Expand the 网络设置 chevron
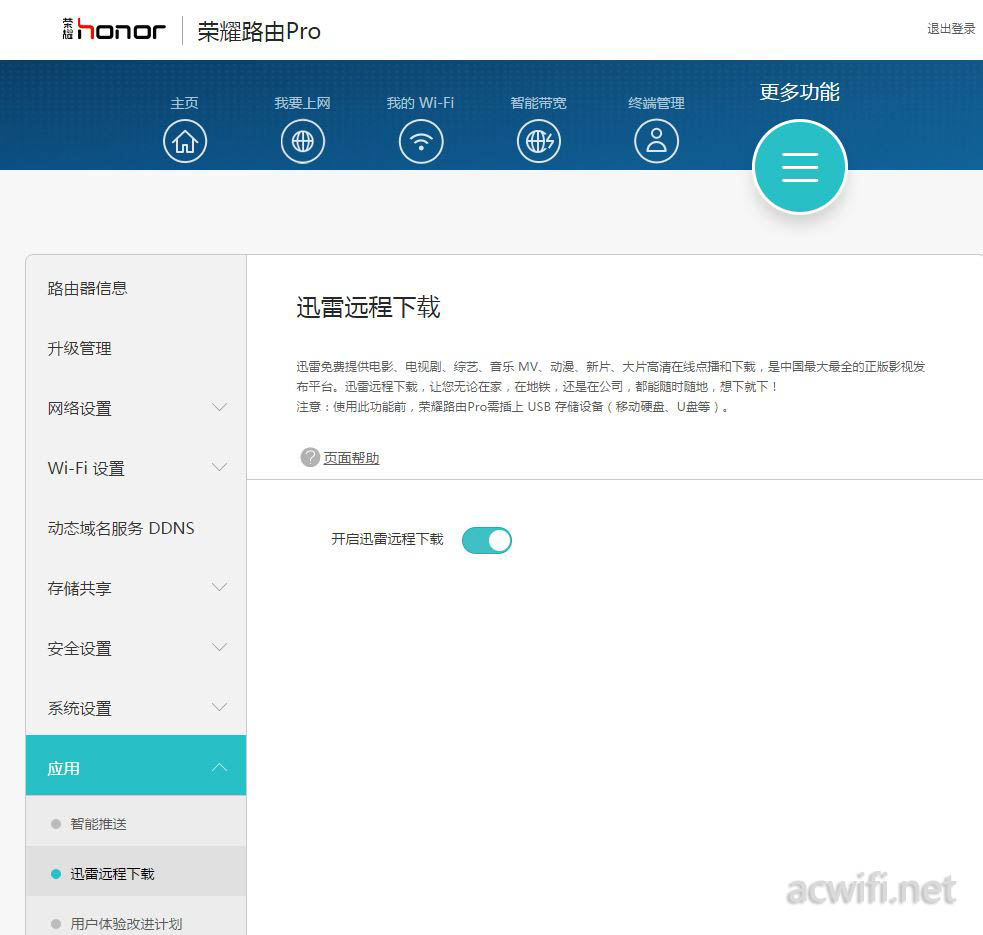 click(x=219, y=408)
